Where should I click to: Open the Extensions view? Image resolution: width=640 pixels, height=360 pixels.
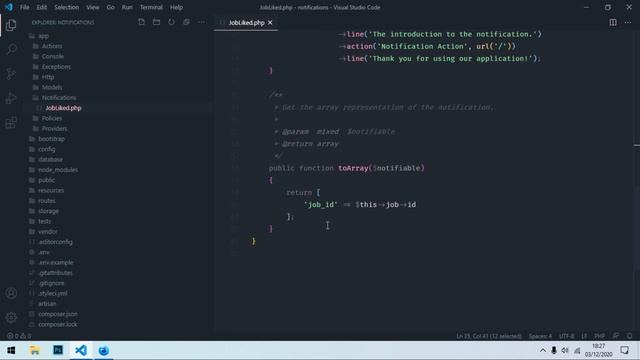11,122
